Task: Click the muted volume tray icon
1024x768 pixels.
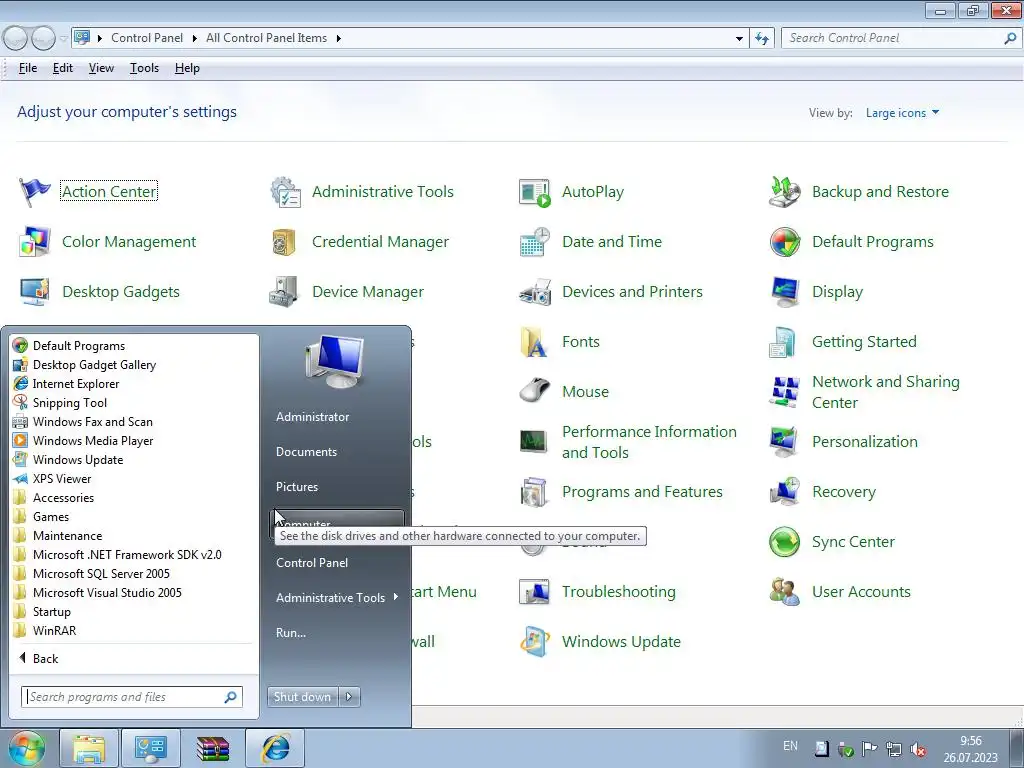Action: [x=918, y=749]
